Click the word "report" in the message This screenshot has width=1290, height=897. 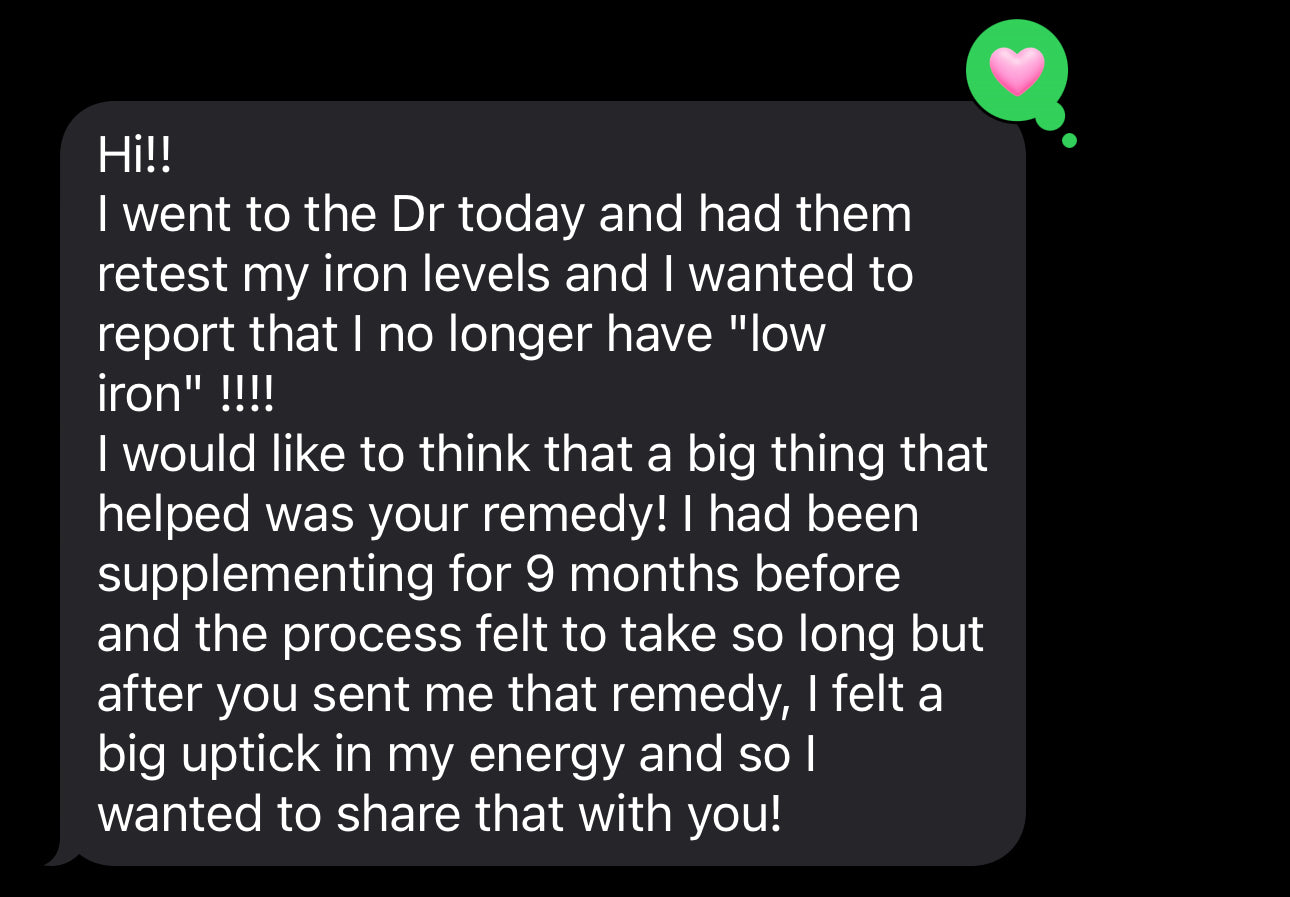[166, 335]
